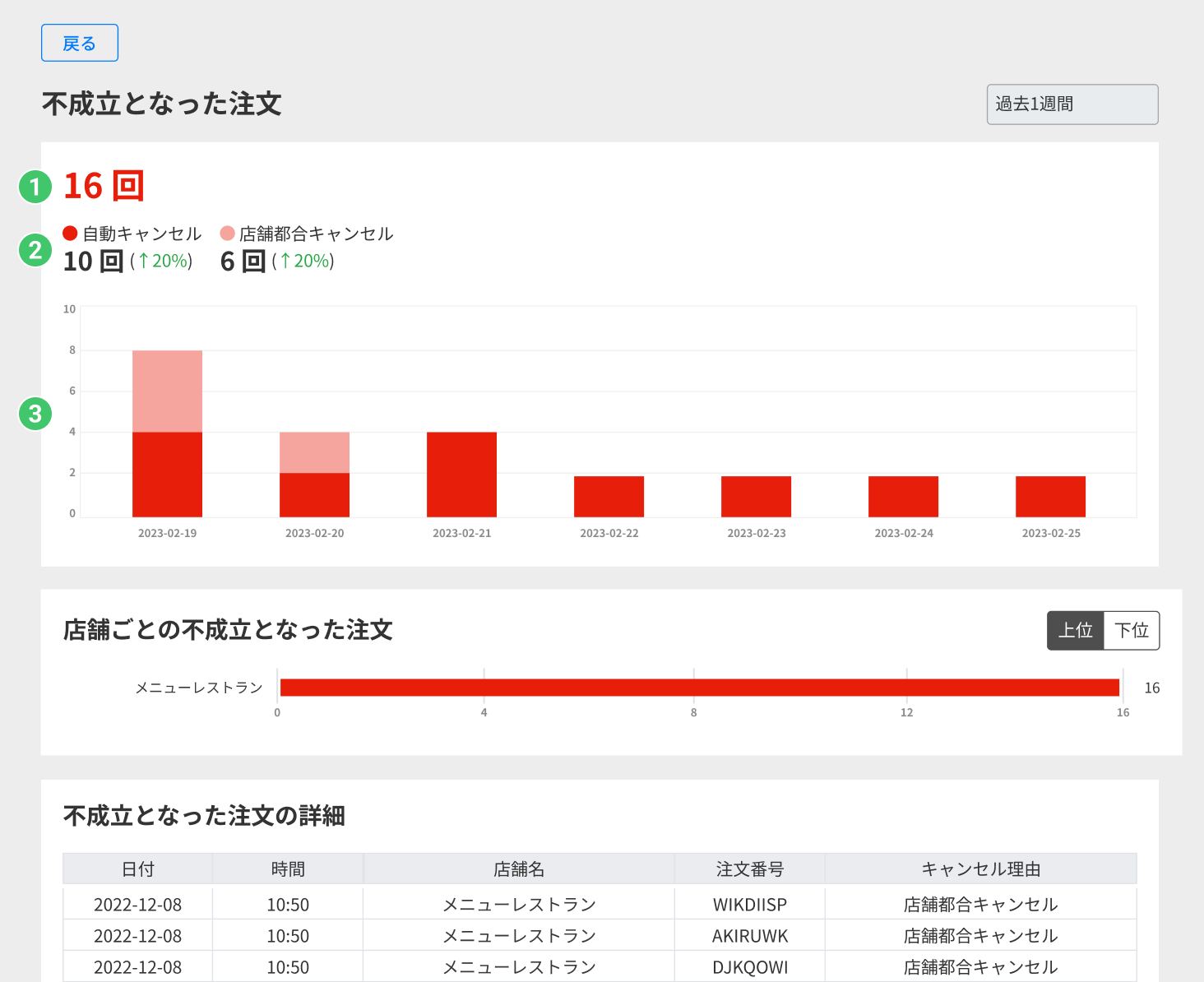This screenshot has width=1204, height=982.
Task: Switch to the 上位 ranking view
Action: pyautogui.click(x=1075, y=631)
